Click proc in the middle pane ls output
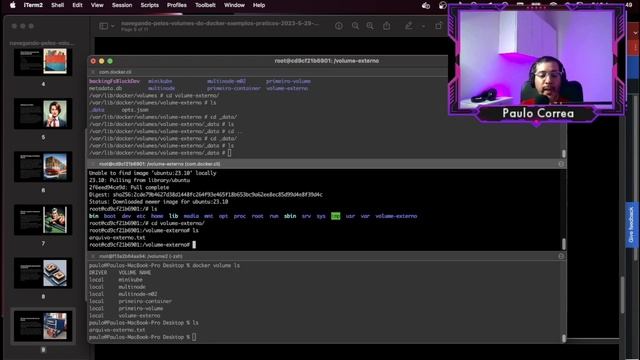The image size is (640, 360). (x=240, y=216)
